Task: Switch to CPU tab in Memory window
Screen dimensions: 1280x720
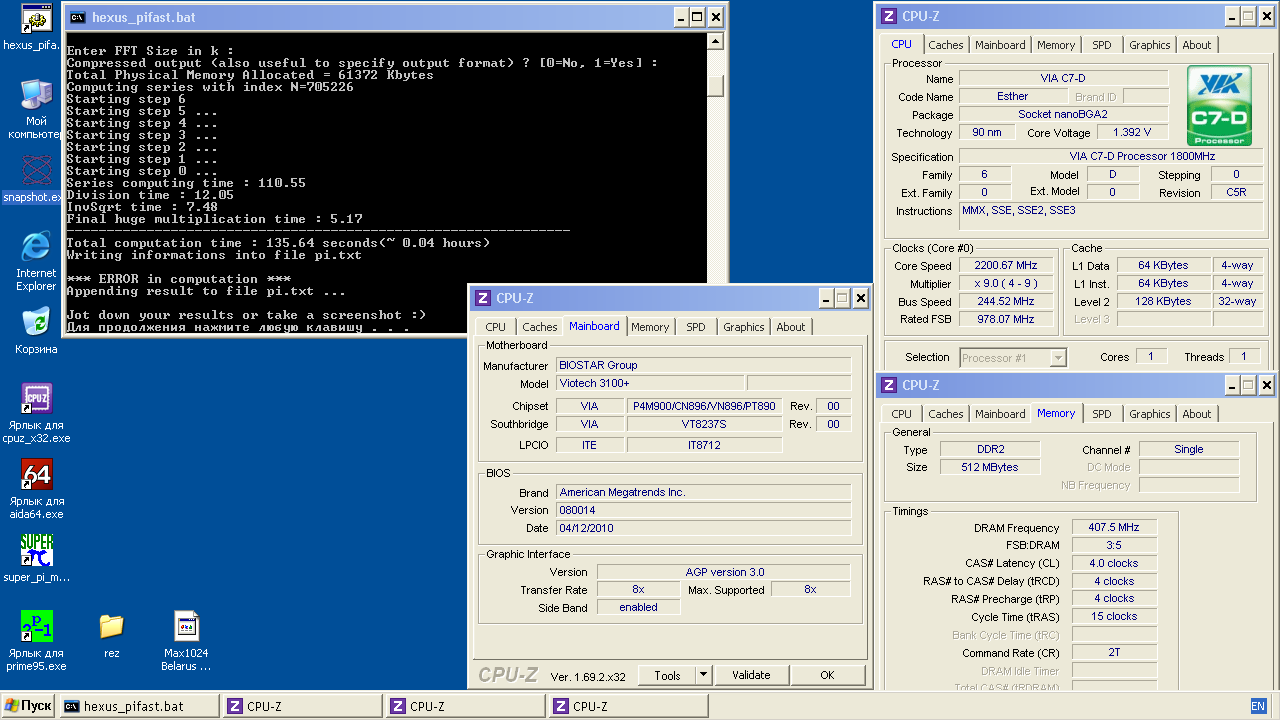Action: pos(901,414)
